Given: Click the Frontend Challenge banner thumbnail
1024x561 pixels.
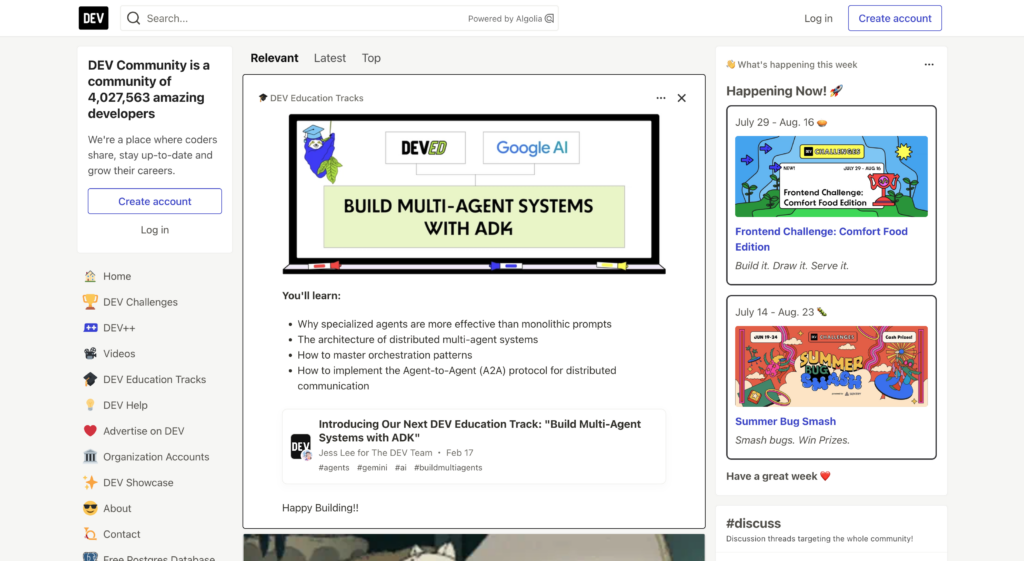Looking at the screenshot, I should click(831, 176).
